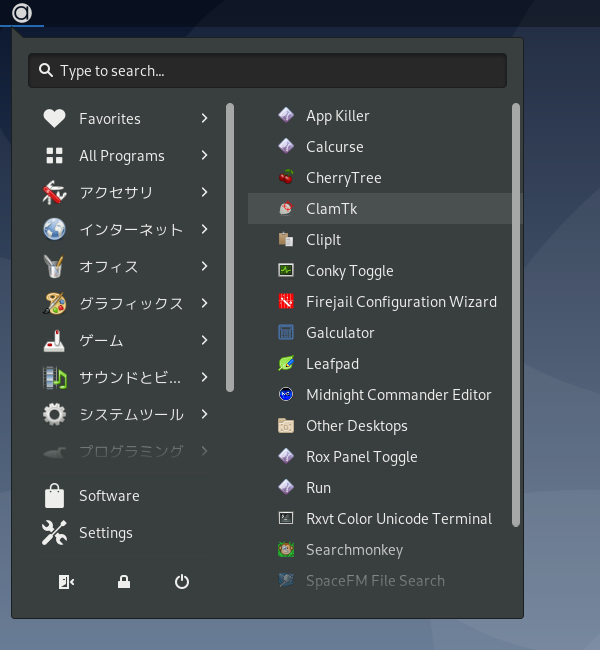Click the Type to search field
This screenshot has width=600, height=650.
pos(267,70)
